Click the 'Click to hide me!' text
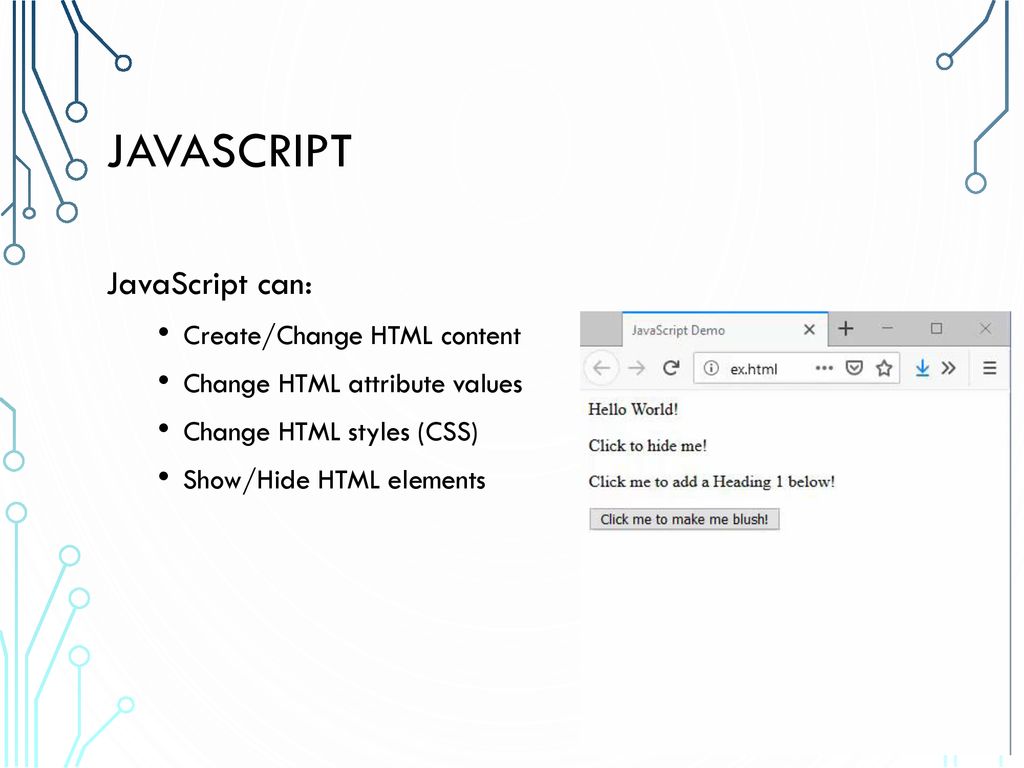 click(647, 445)
